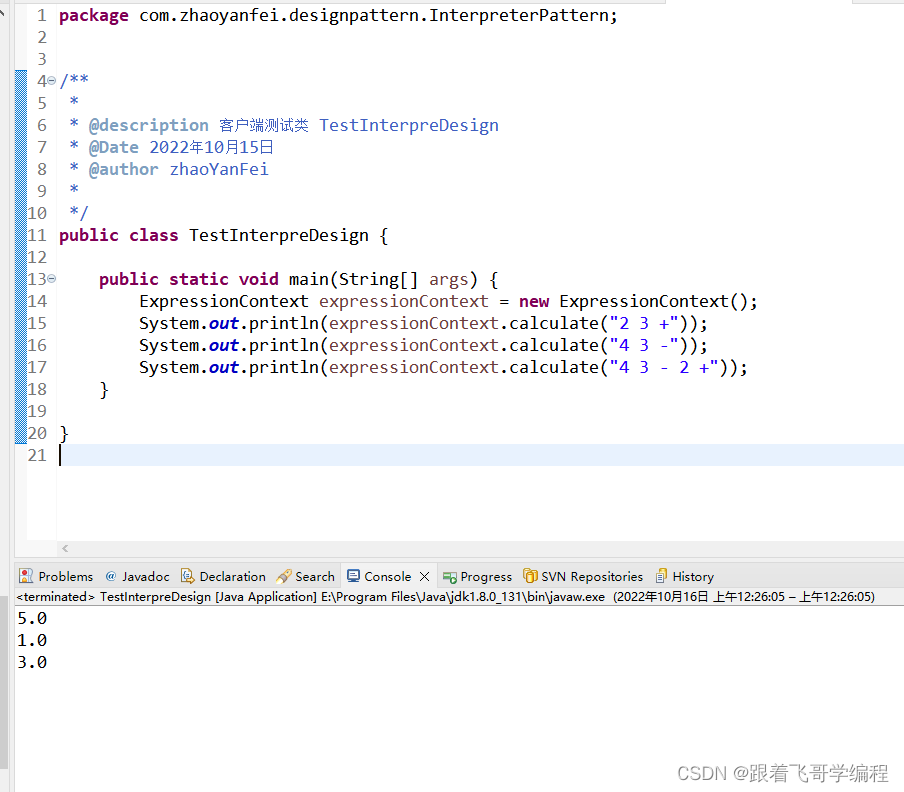Close the Console view
This screenshot has height=792, width=904.
[x=425, y=576]
